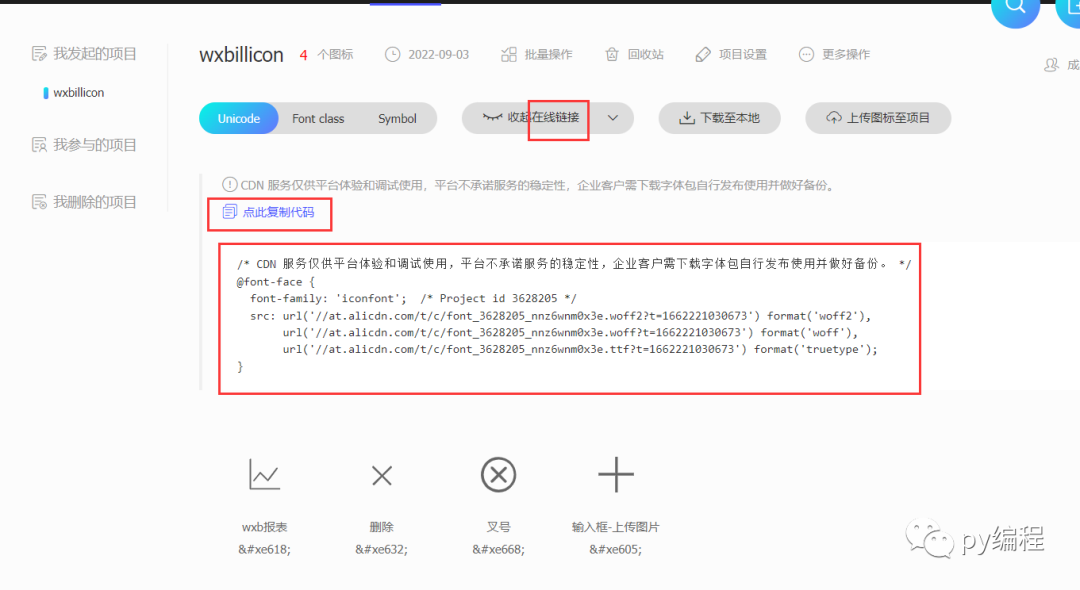Click the blue search button at top right

click(x=1015, y=8)
